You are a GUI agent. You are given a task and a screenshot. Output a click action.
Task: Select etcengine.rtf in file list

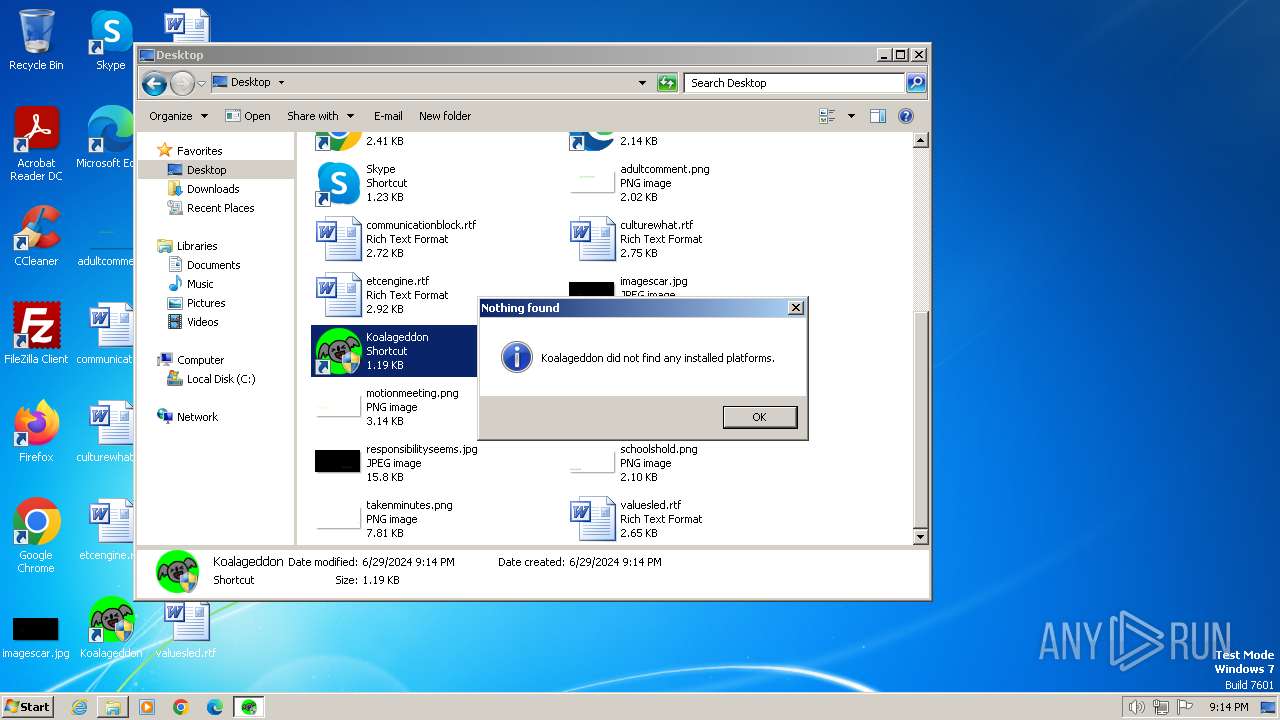[x=395, y=295]
